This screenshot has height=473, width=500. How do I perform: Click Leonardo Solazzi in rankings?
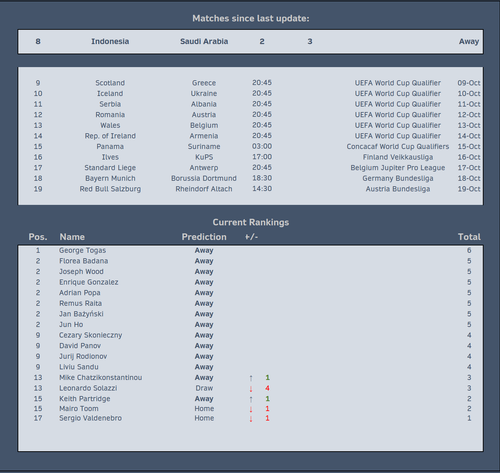coord(88,388)
